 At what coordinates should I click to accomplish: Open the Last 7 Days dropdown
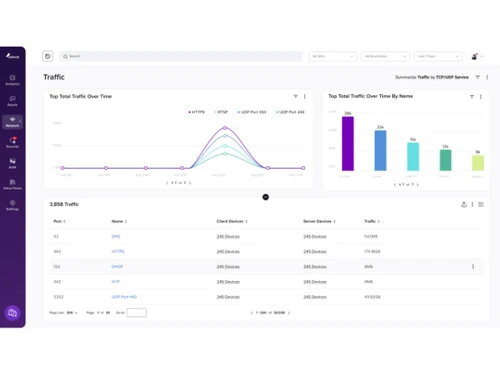(438, 56)
